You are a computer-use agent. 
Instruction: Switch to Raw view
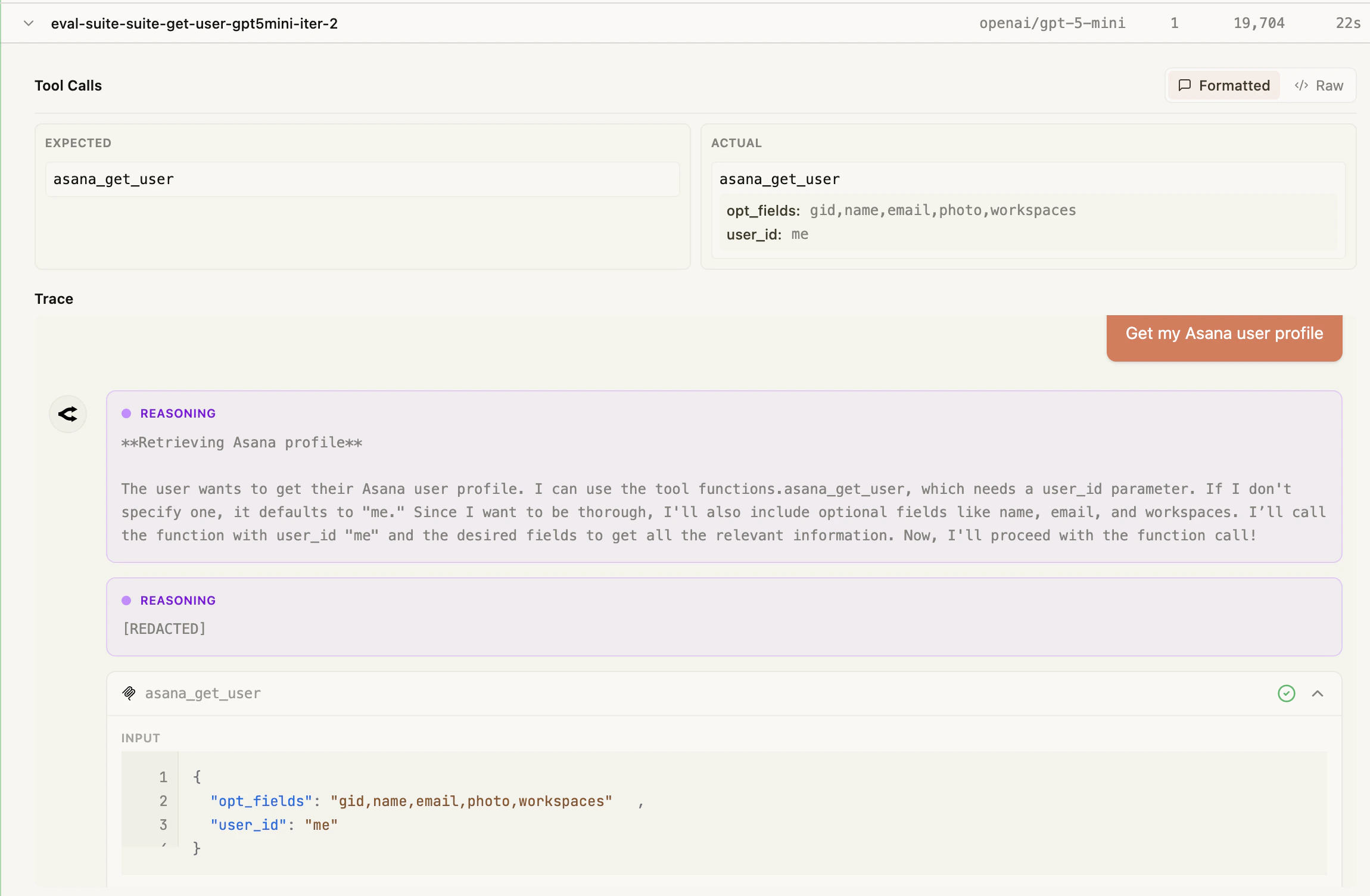pyautogui.click(x=1320, y=85)
